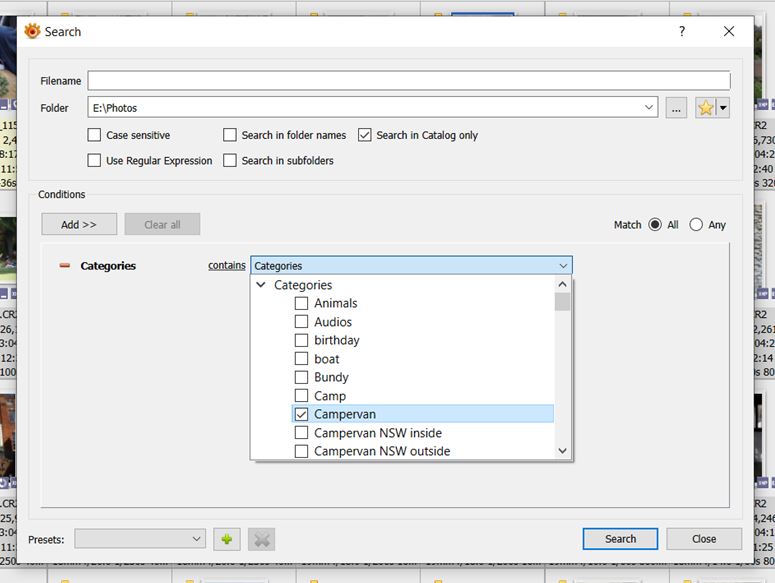Open the Folder path dropdown arrow
Viewport: 775px width, 583px height.
point(648,107)
